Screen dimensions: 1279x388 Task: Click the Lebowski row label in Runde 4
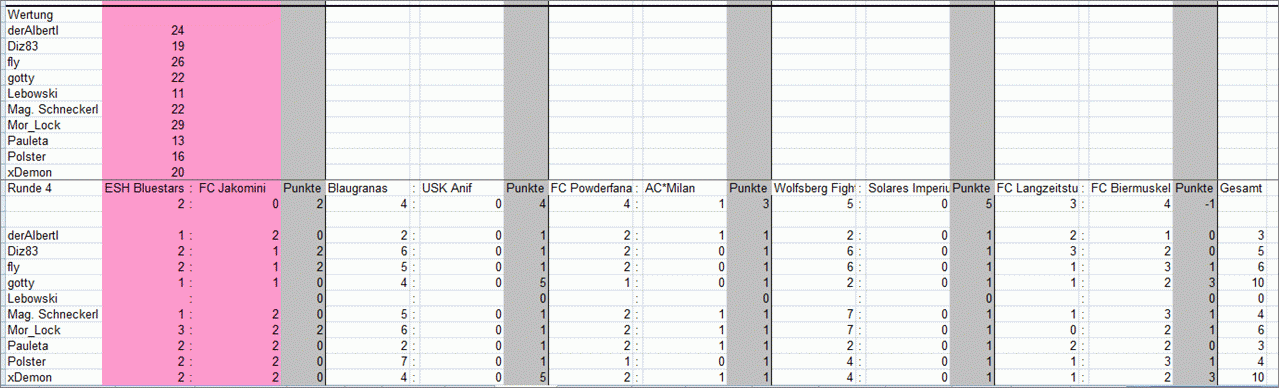52,299
